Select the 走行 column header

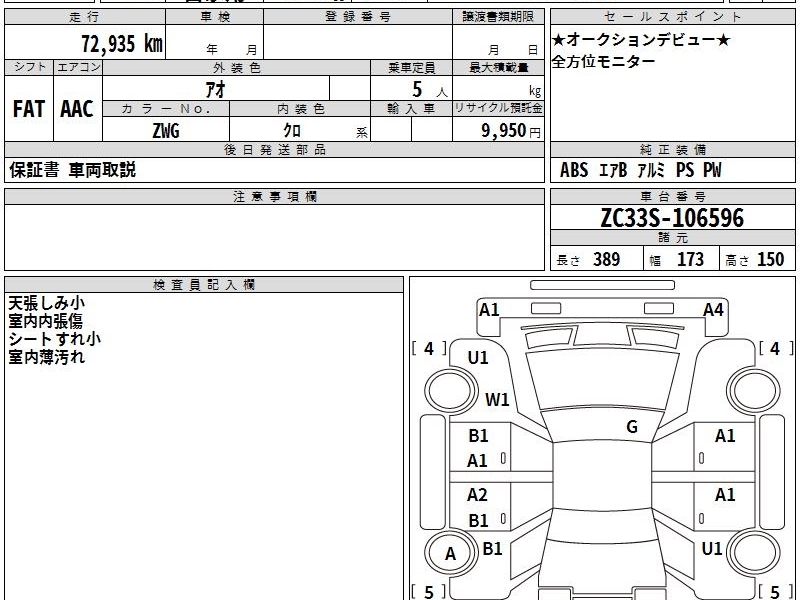[x=85, y=17]
